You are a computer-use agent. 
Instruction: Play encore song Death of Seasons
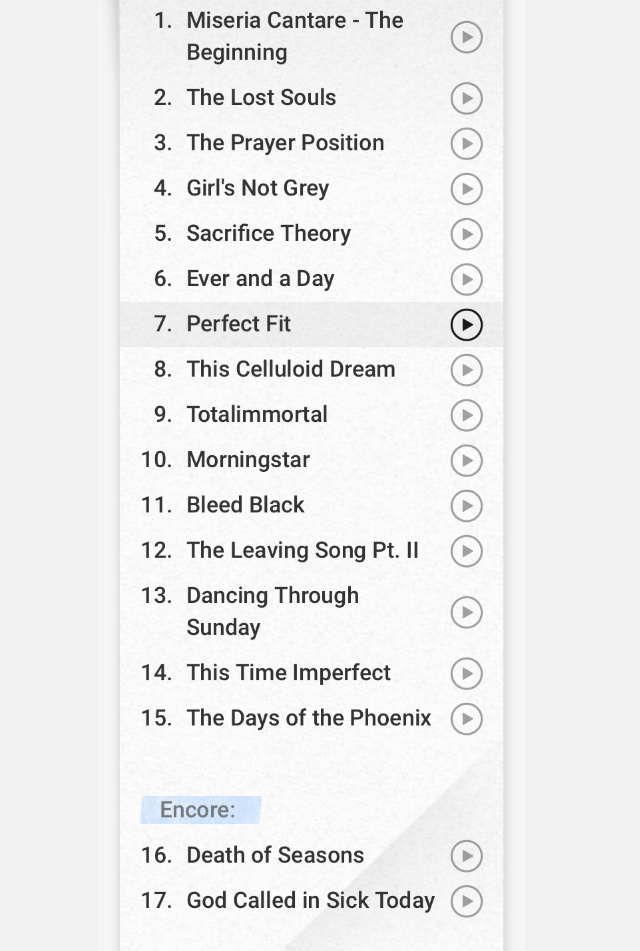(x=467, y=856)
